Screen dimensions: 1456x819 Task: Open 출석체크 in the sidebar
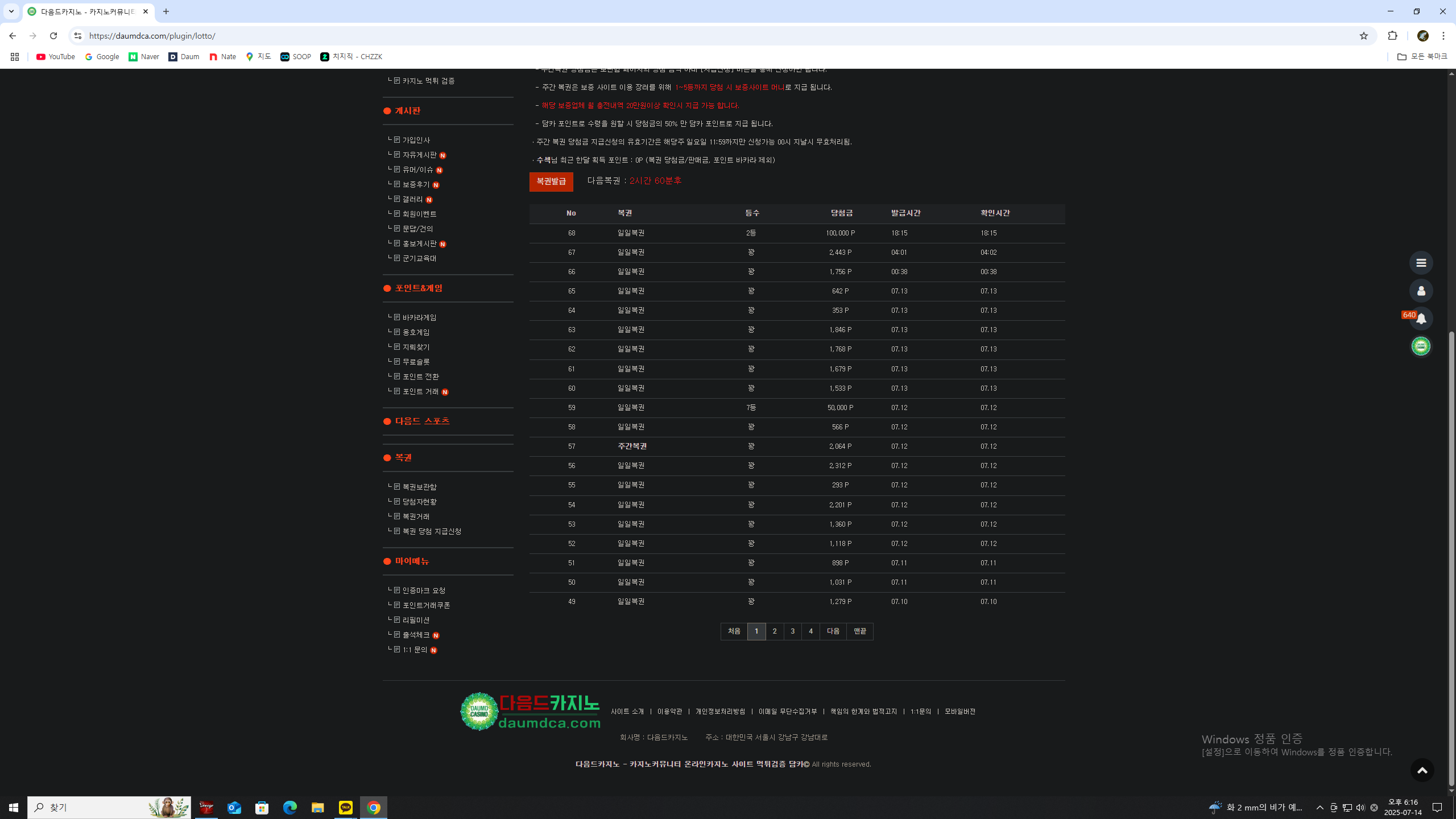tap(416, 635)
